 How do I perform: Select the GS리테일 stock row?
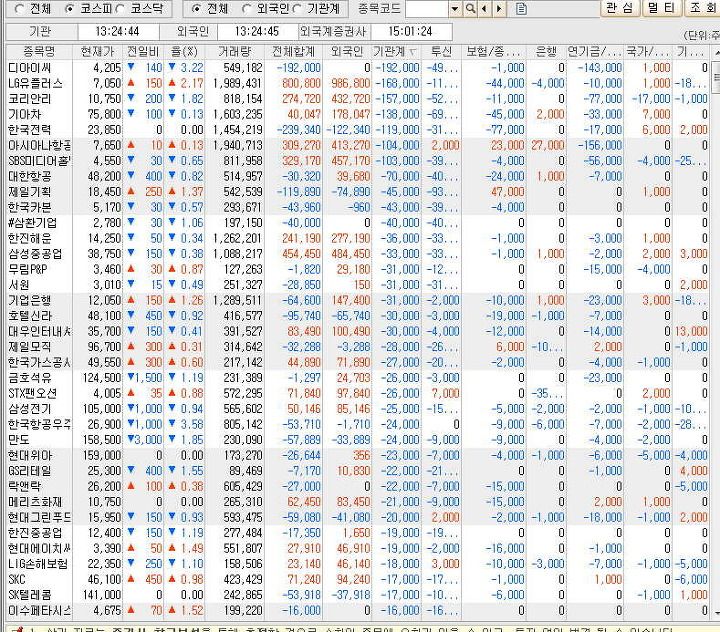(358, 471)
